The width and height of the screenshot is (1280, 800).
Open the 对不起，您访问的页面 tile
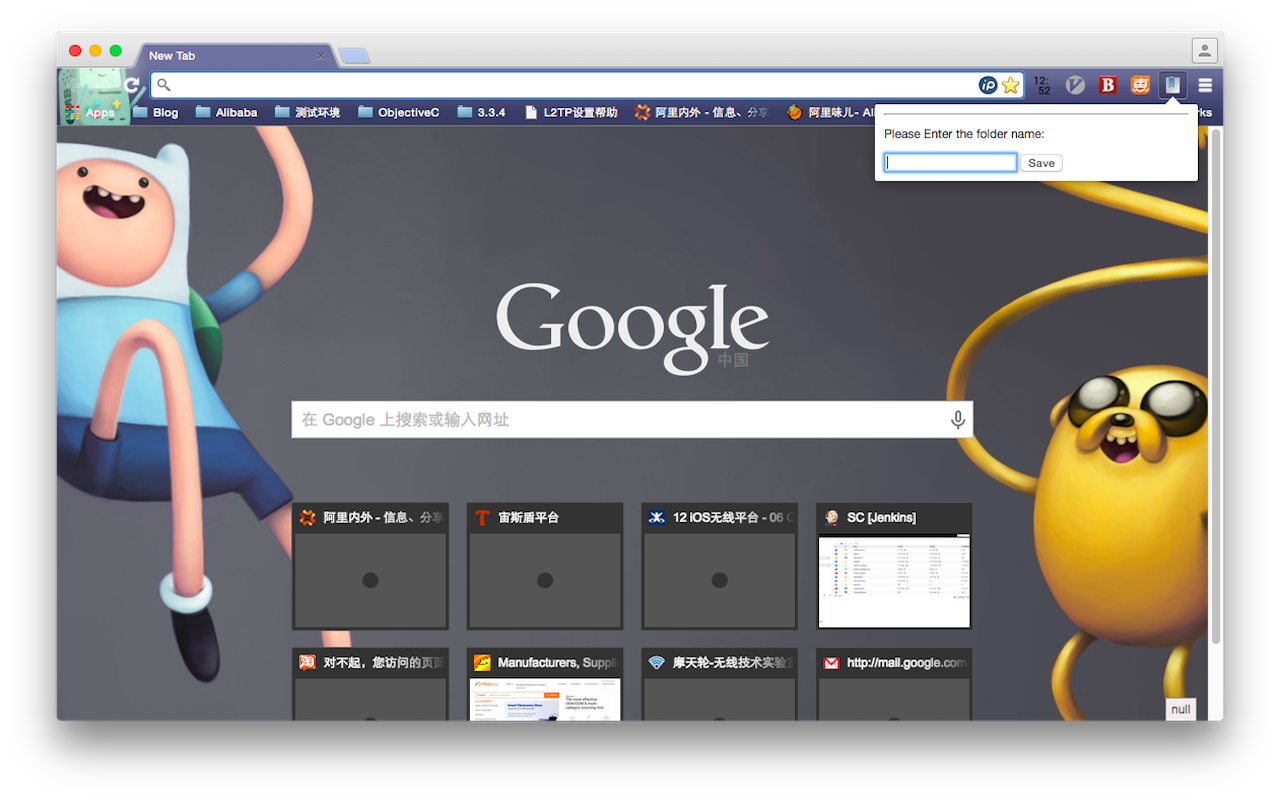(x=370, y=684)
